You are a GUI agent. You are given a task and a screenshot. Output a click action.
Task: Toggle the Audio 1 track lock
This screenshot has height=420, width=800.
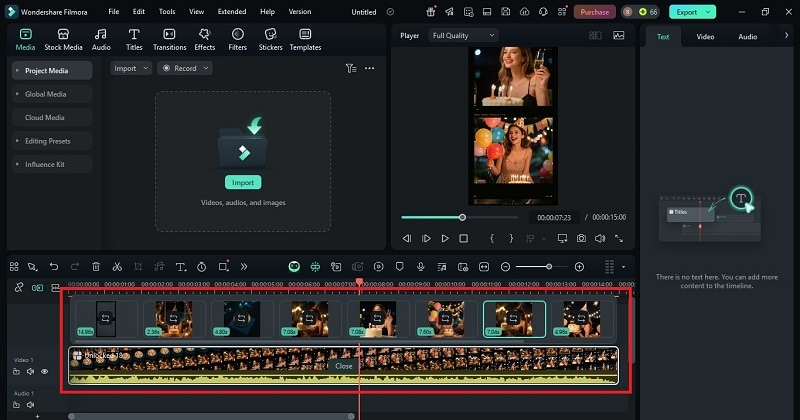point(16,405)
